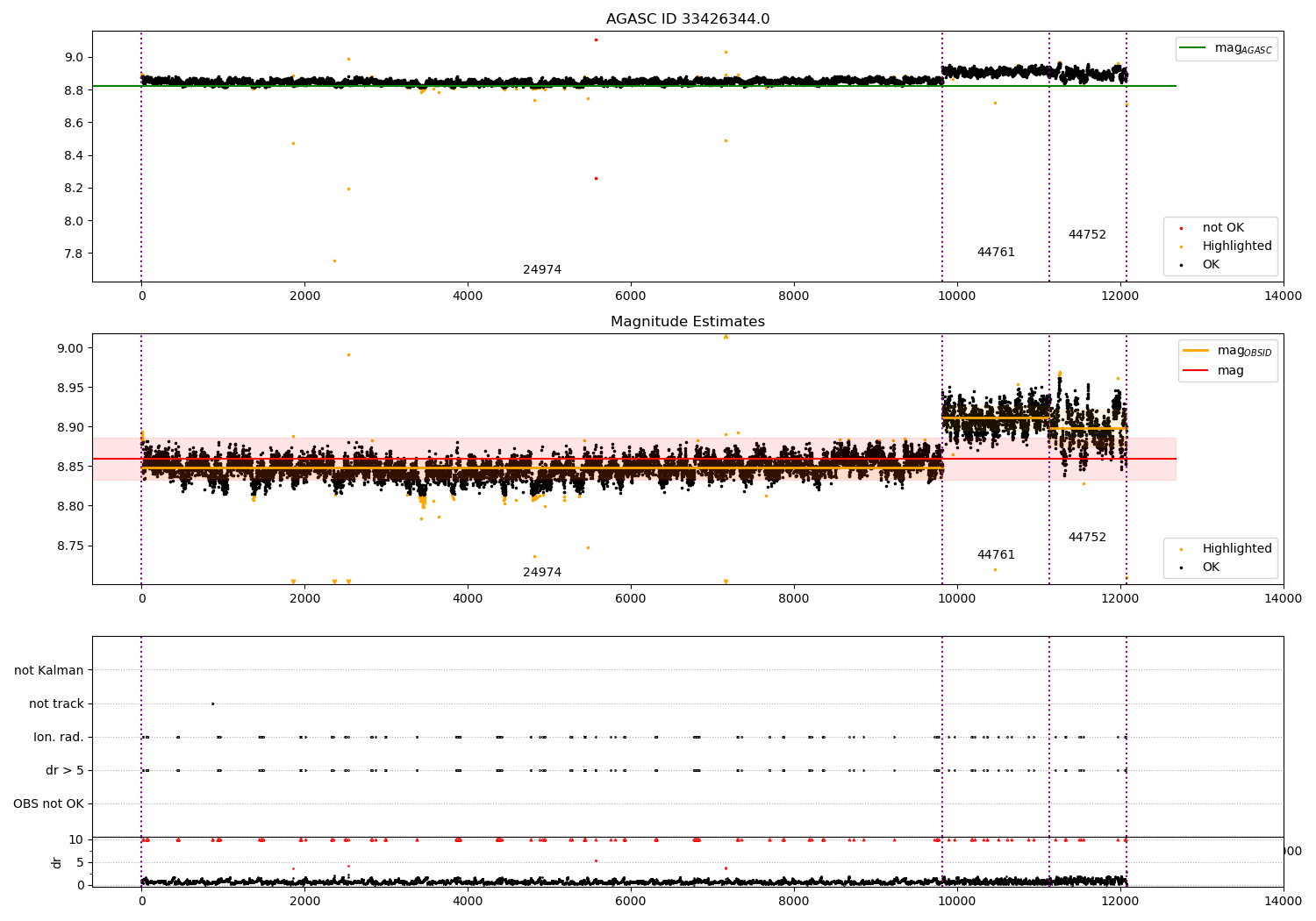The image size is (1316, 921).
Task: Click x-axis tick '4000' under bottom plot
Action: point(468,901)
